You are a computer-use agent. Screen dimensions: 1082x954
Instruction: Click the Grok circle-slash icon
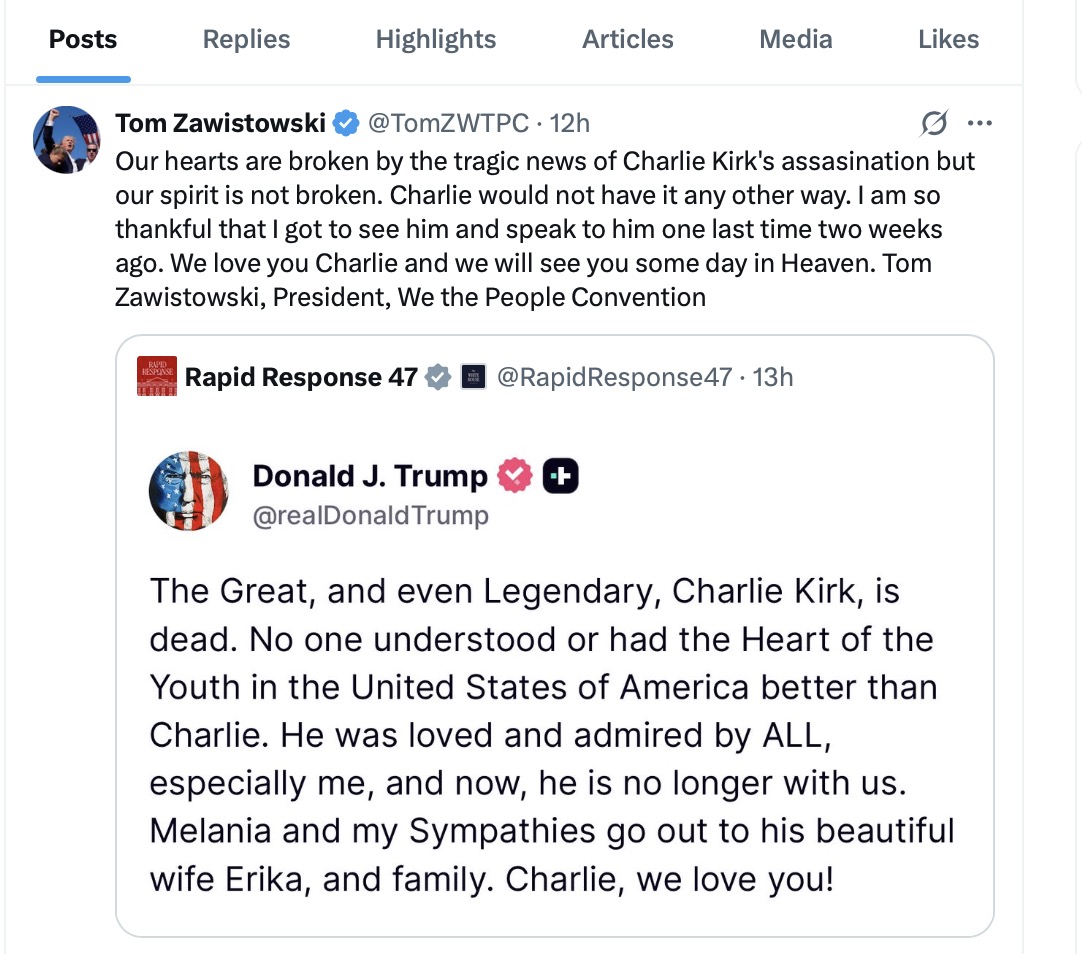point(934,123)
